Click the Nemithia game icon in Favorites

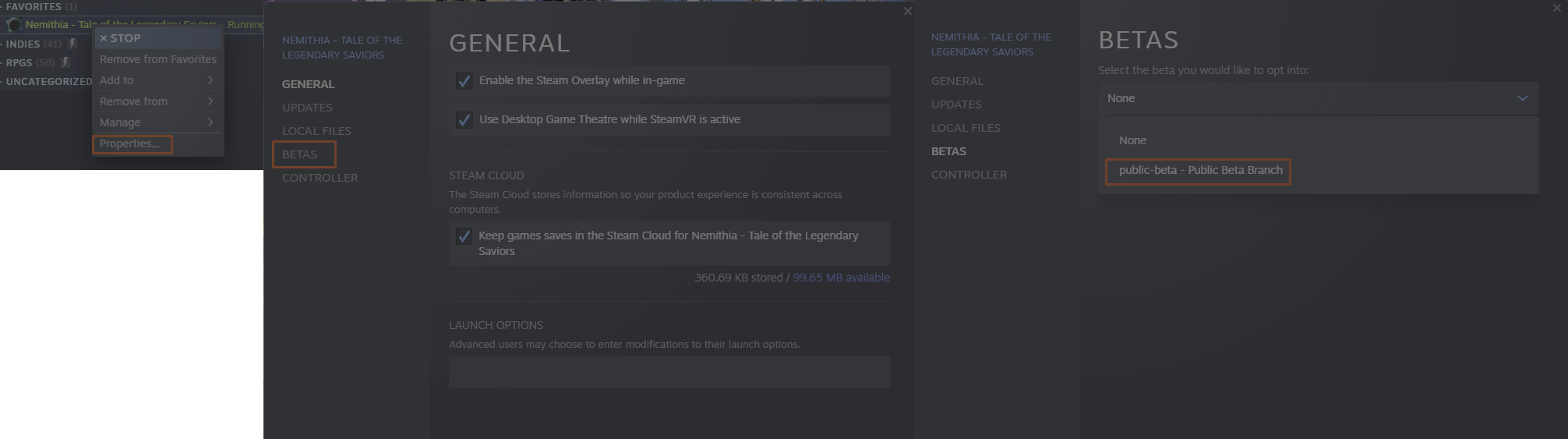coord(13,25)
